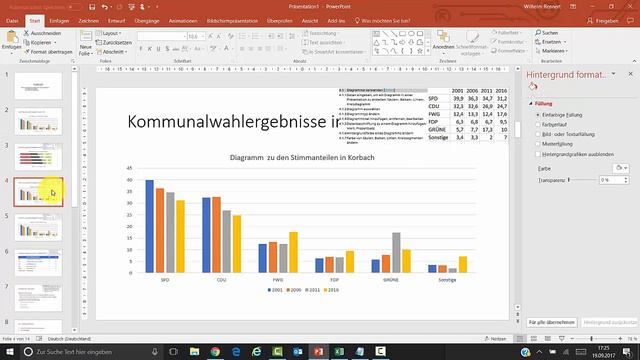The image size is (640, 360).
Task: Select slide 3 thumbnail
Action: 38,157
